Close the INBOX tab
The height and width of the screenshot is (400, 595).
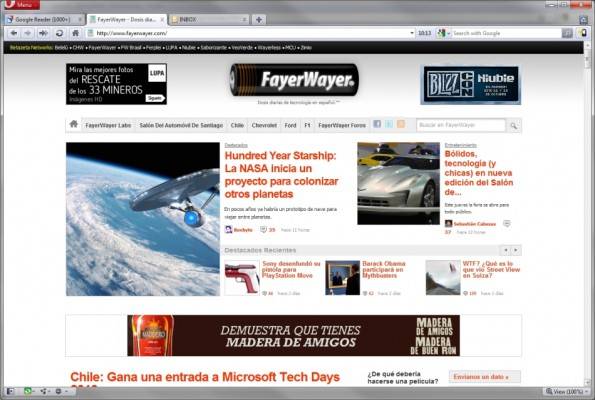244,19
